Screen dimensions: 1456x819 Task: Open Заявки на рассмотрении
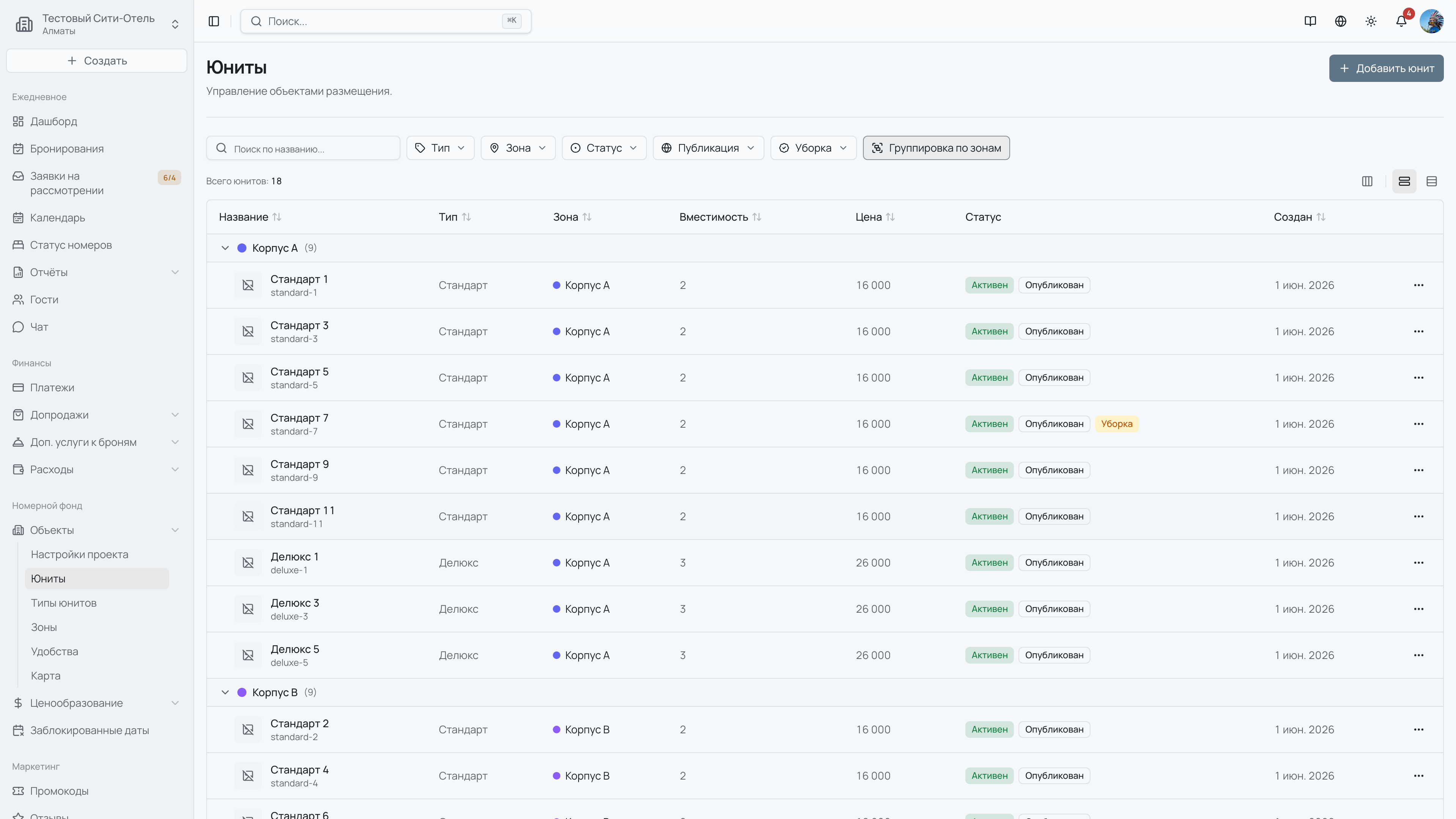pyautogui.click(x=96, y=183)
